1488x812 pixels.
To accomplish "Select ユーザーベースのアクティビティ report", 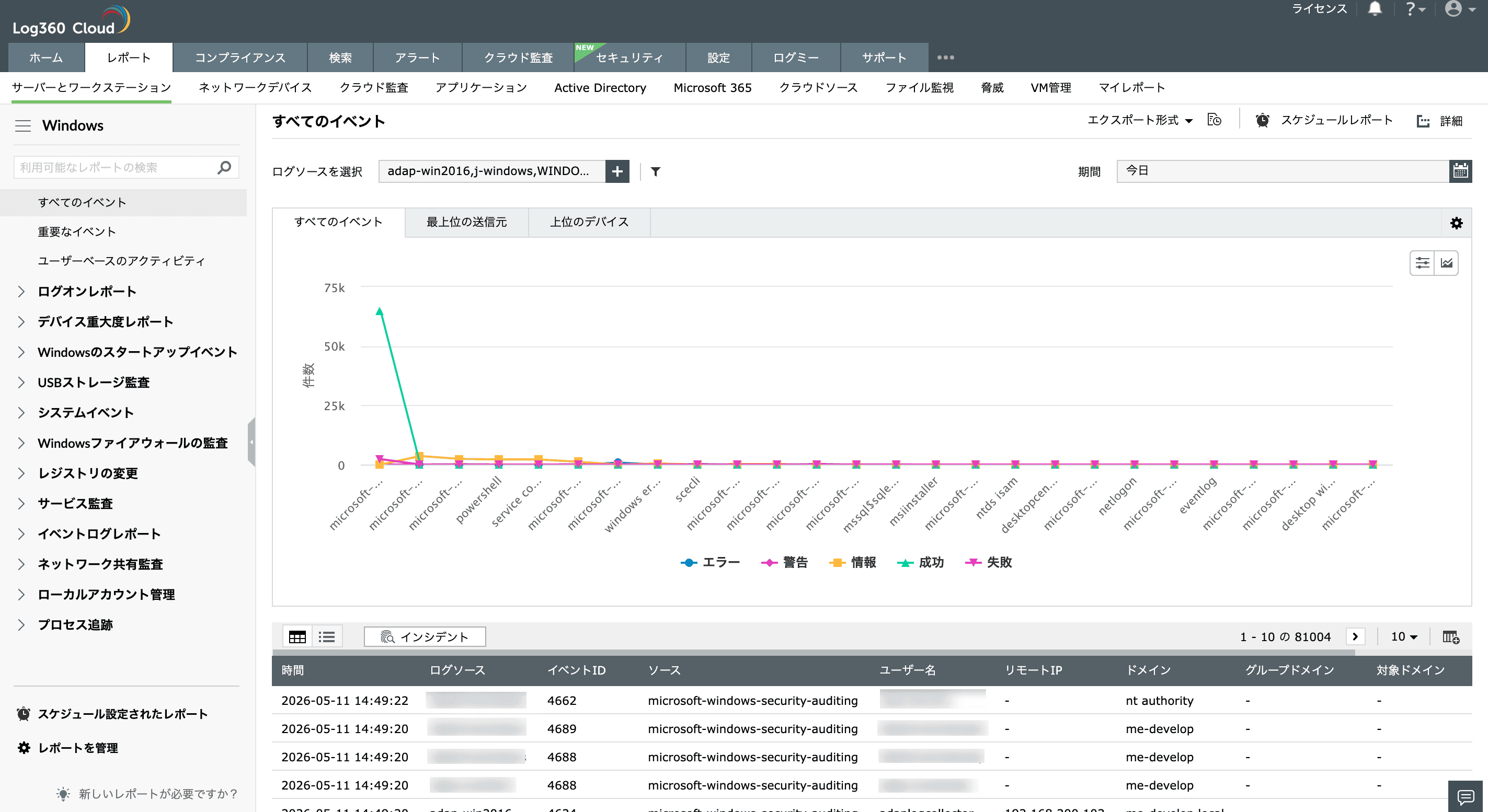I will coord(122,261).
